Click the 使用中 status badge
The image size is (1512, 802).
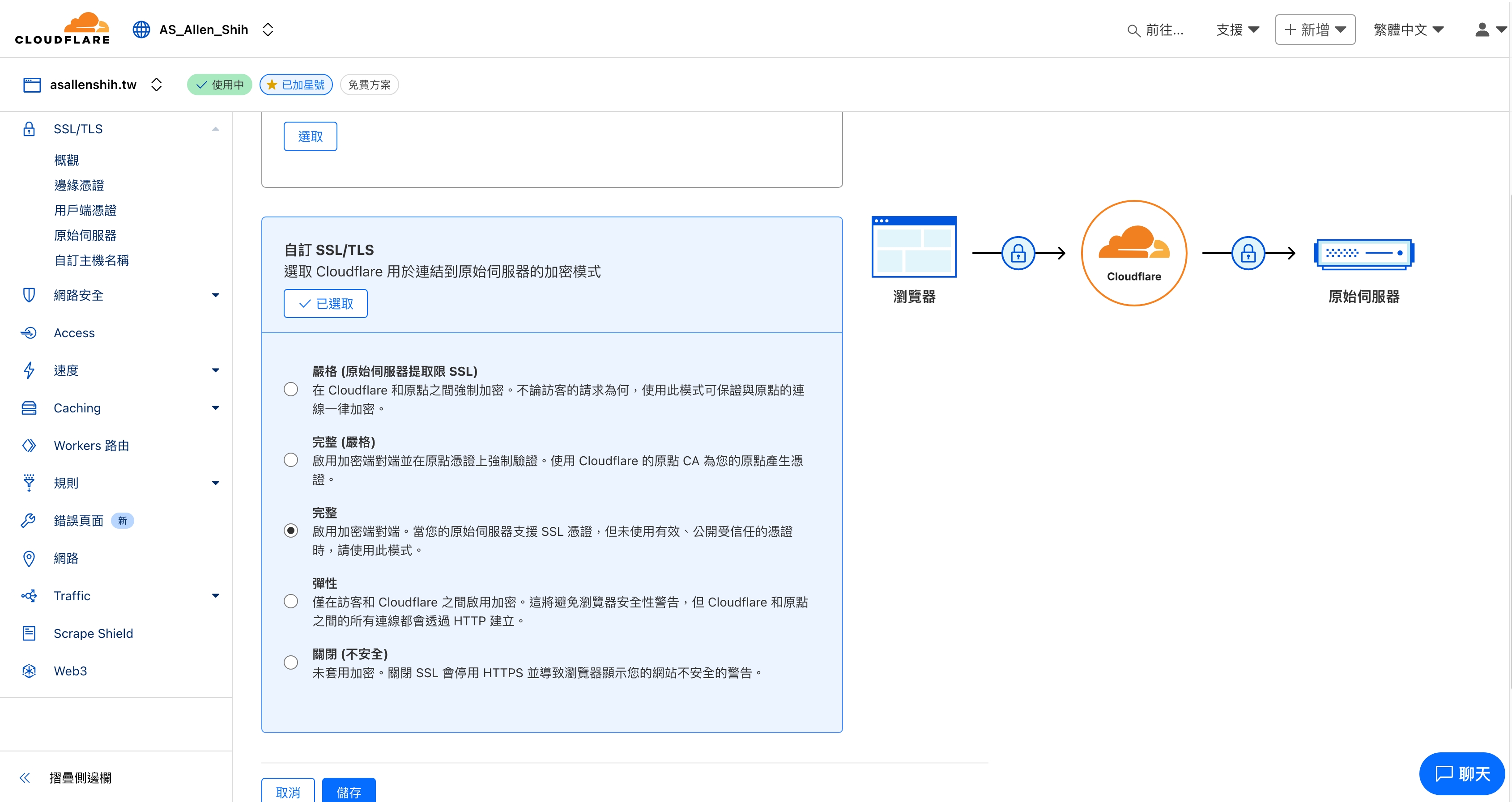(x=220, y=85)
